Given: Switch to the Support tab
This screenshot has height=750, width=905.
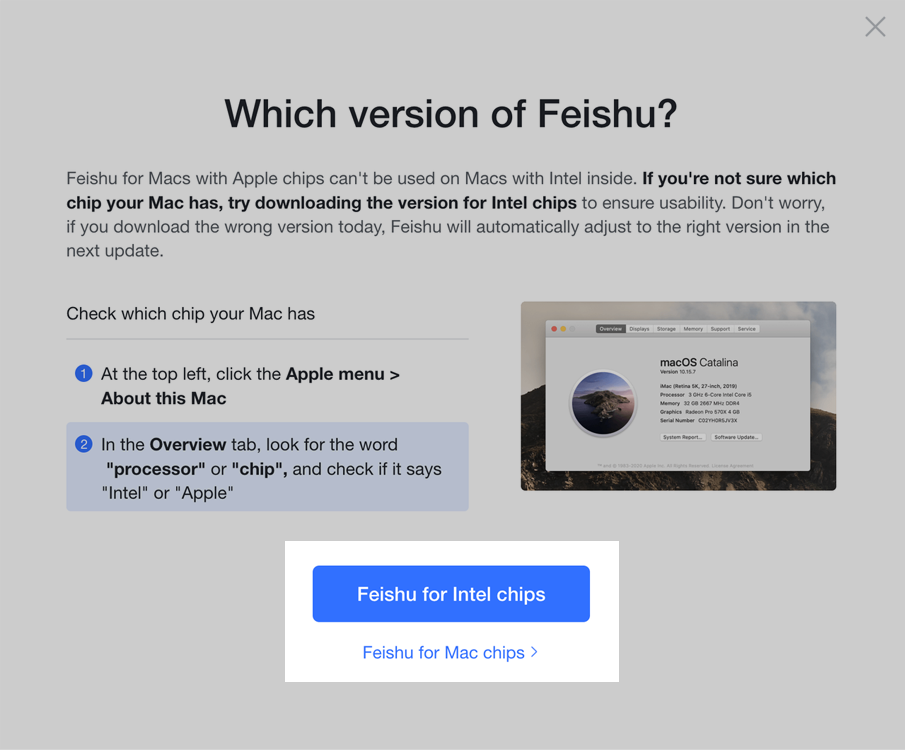Looking at the screenshot, I should [x=720, y=329].
